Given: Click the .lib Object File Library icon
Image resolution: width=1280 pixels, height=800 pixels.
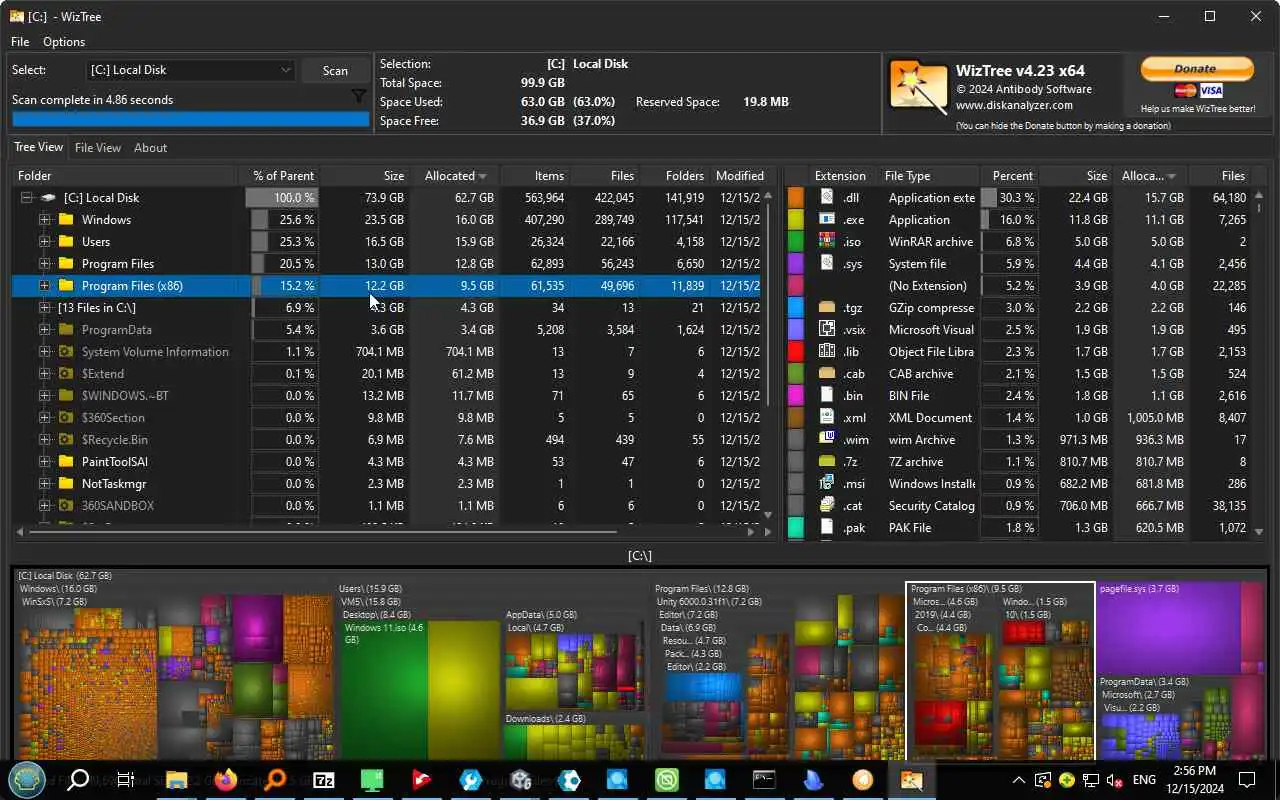Looking at the screenshot, I should coord(827,351).
